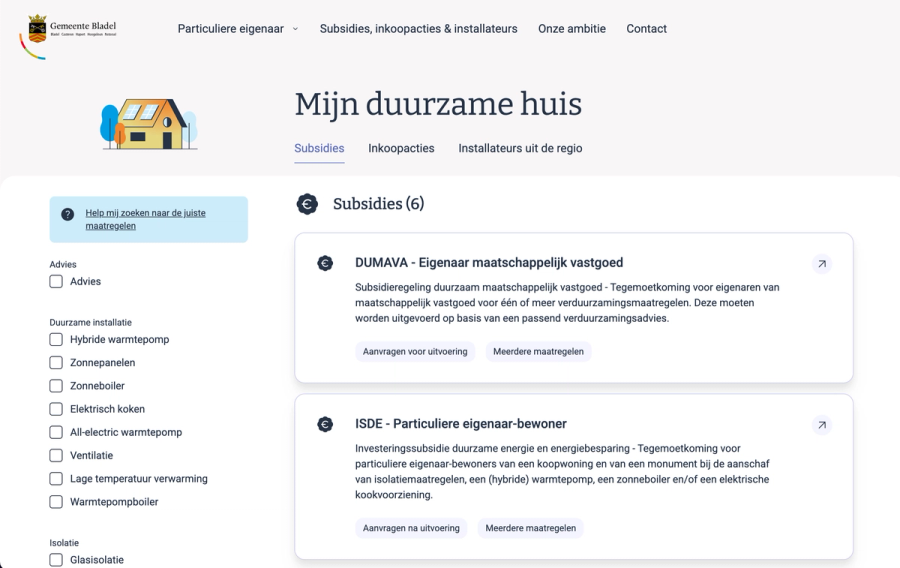900x568 pixels.
Task: Click the Gemeente Bladel logo
Action: coord(68,37)
